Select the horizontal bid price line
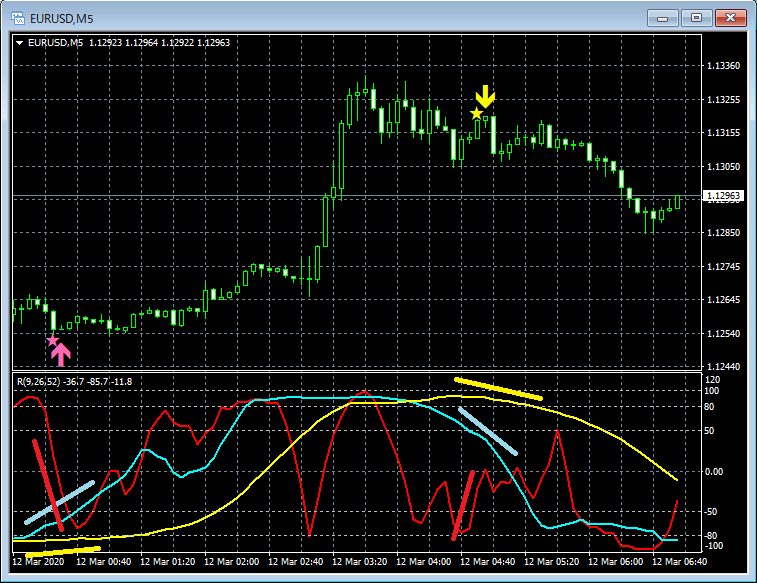757x583 pixels. [x=357, y=196]
